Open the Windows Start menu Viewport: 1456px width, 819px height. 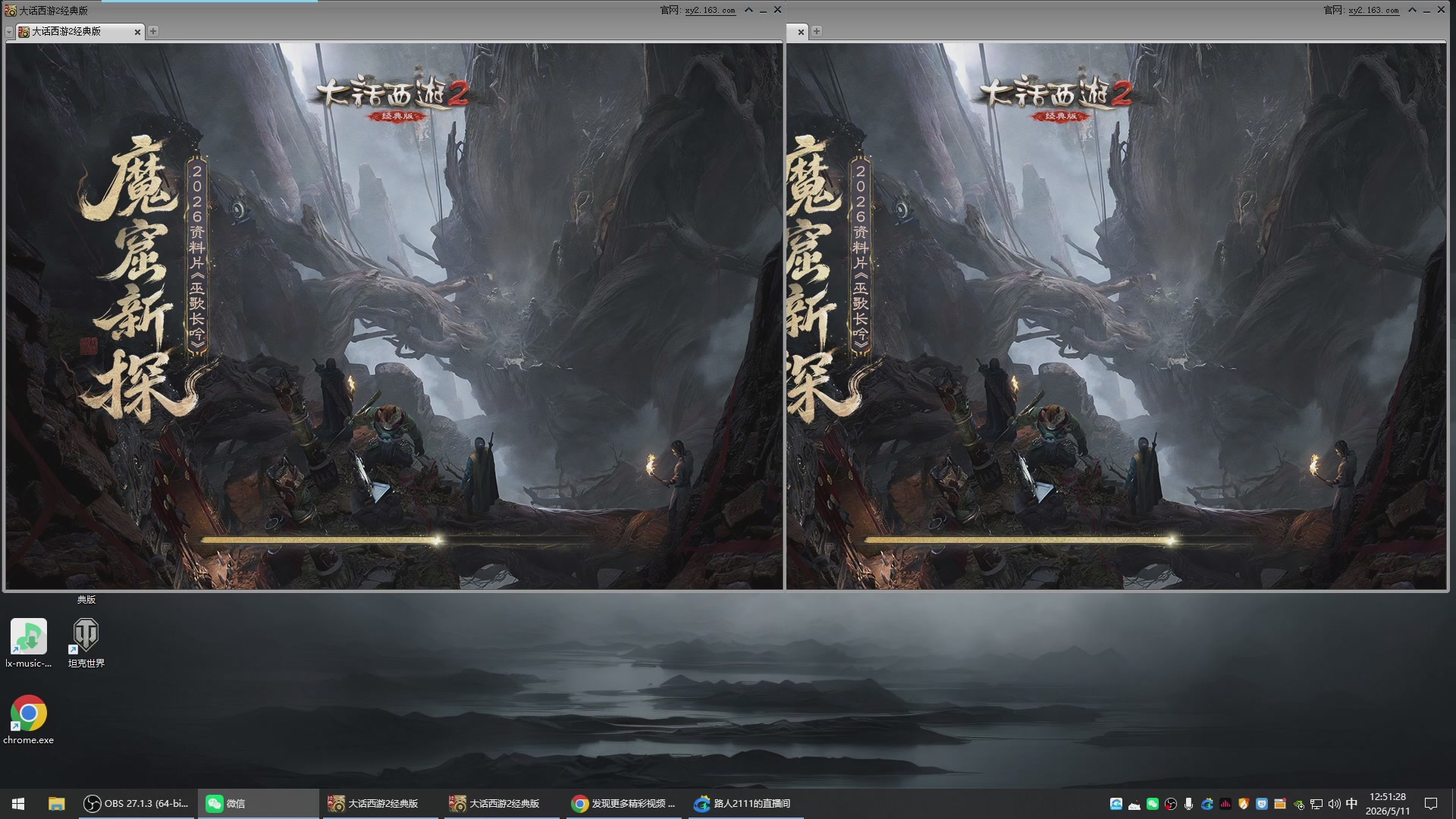coord(18,804)
